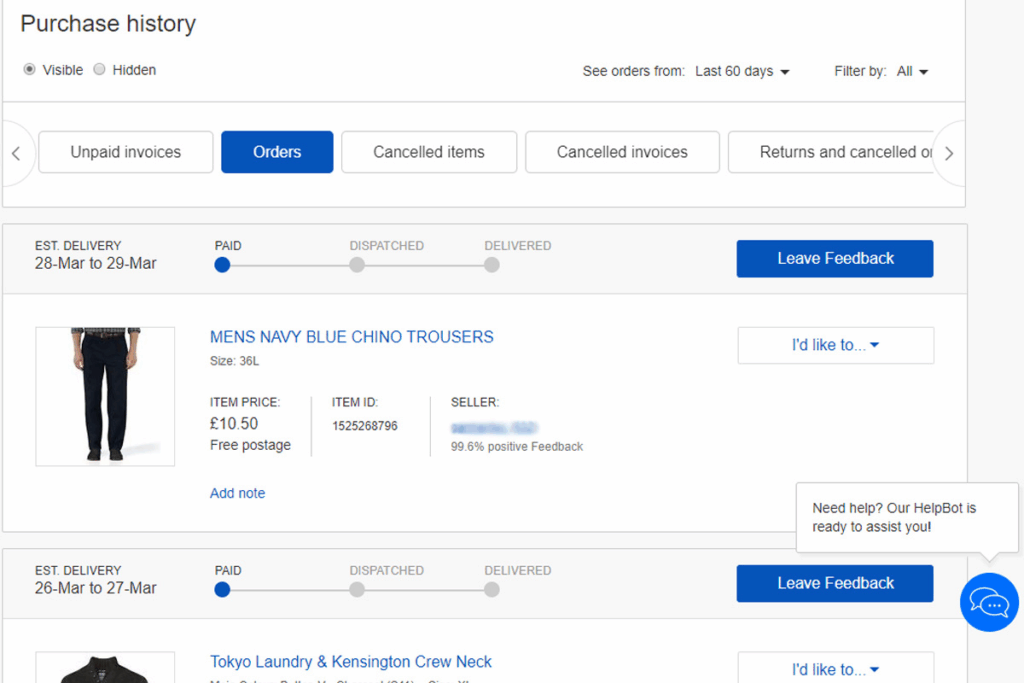Select the Orders tab
The height and width of the screenshot is (683, 1024).
277,152
